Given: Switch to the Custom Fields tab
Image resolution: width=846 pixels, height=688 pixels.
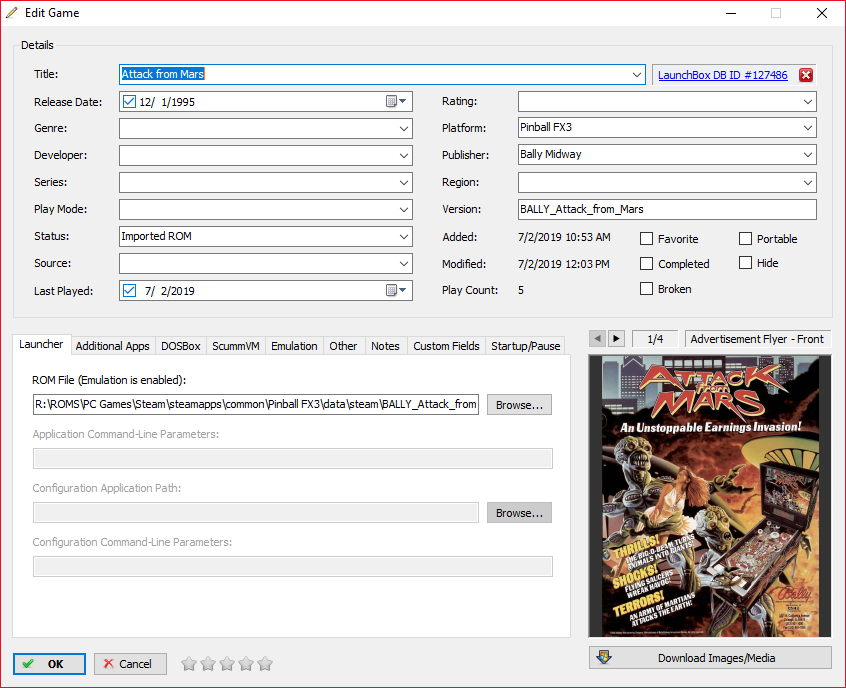Looking at the screenshot, I should point(446,346).
